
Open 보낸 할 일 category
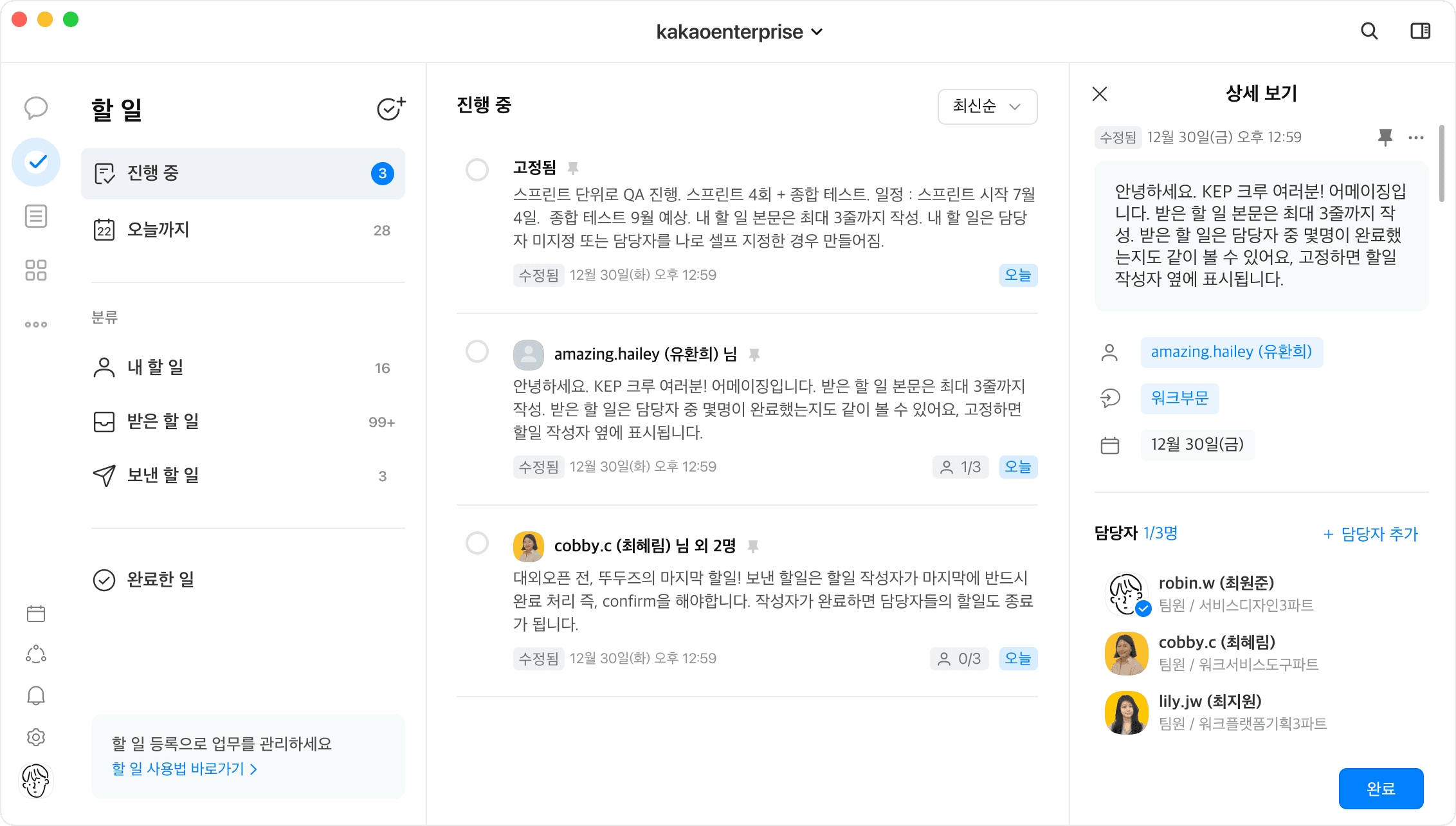(243, 475)
